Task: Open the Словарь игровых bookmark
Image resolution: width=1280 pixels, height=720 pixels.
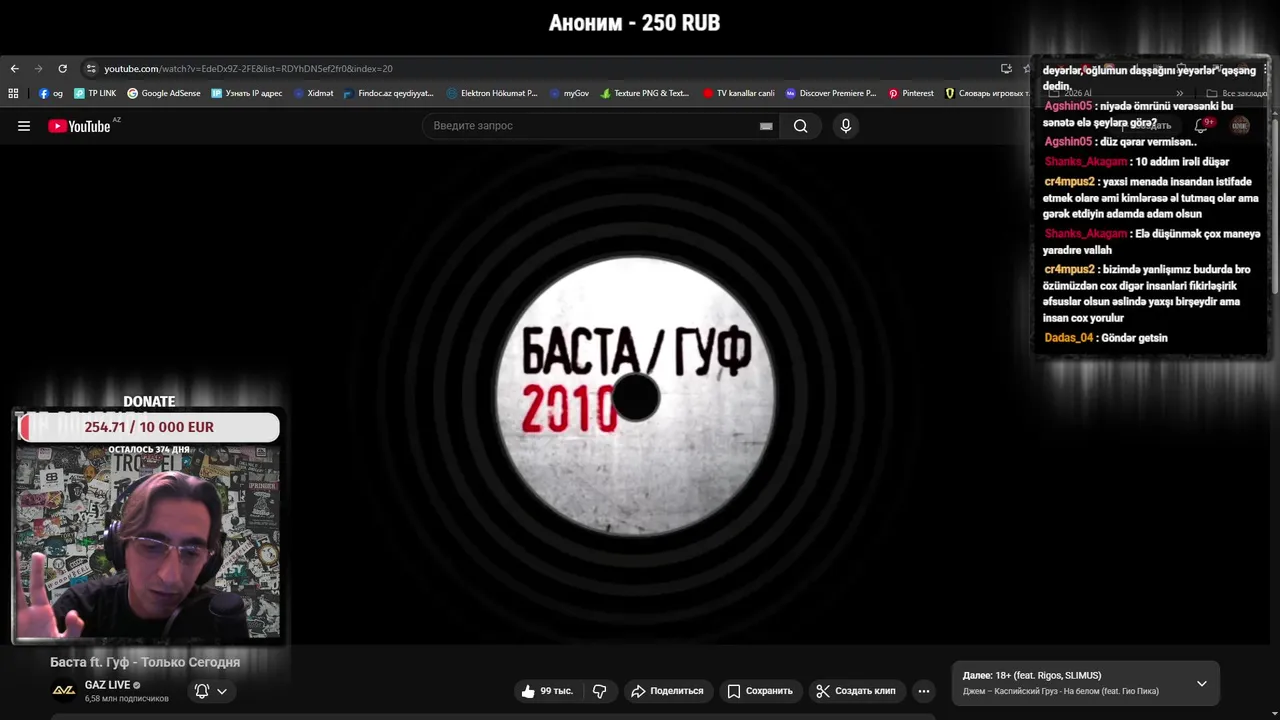Action: coord(986,93)
